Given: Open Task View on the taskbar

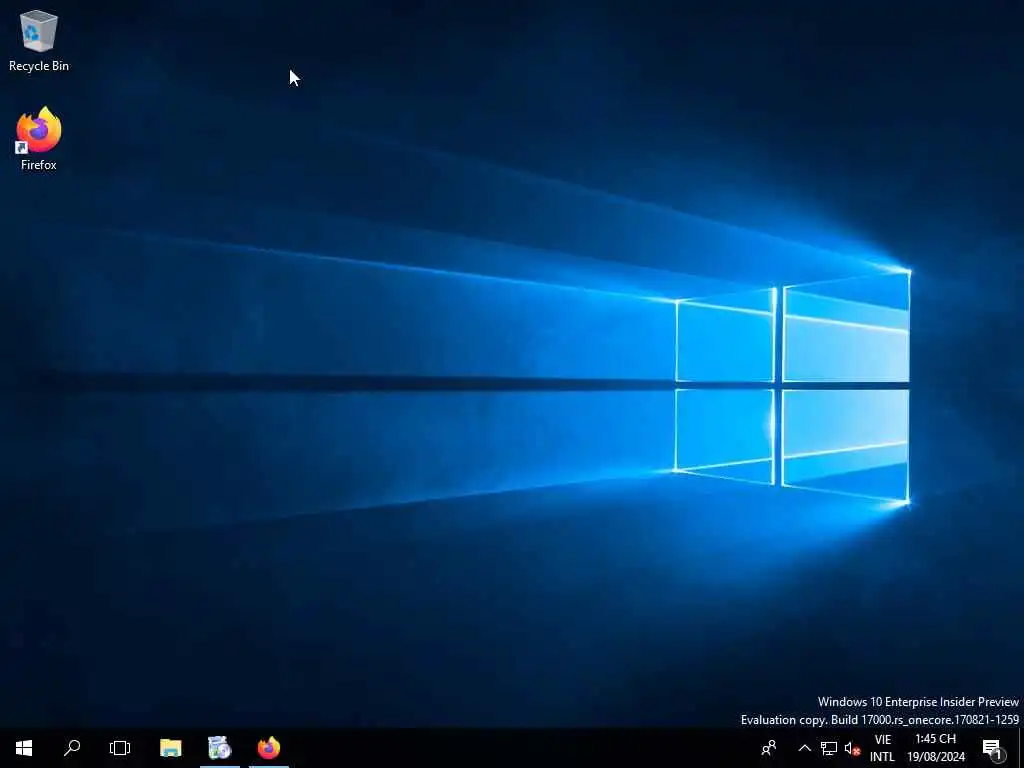Looking at the screenshot, I should (120, 748).
